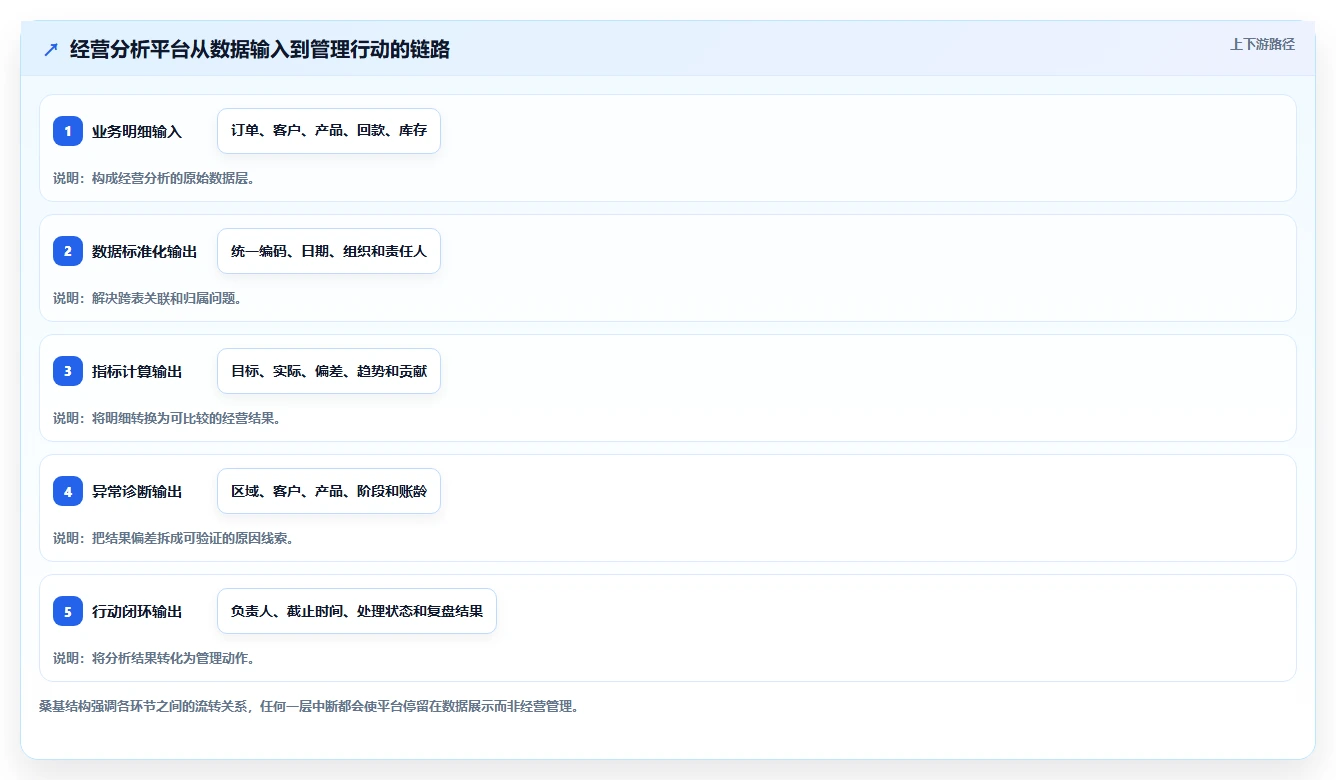This screenshot has width=1336, height=780.
Task: Click the 异常诊断输出 step label
Action: [137, 491]
